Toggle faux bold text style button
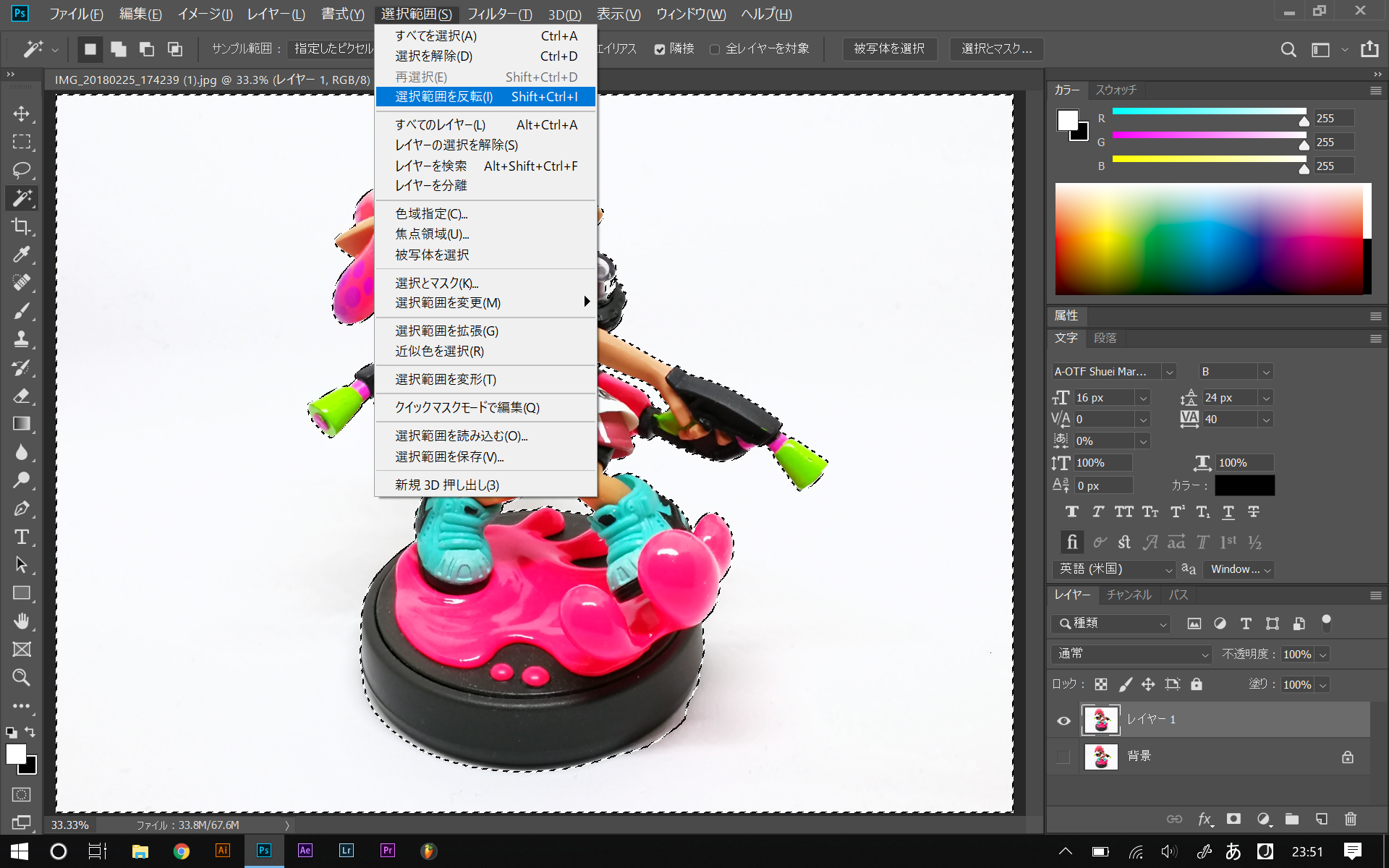Image resolution: width=1389 pixels, height=868 pixels. click(x=1072, y=512)
